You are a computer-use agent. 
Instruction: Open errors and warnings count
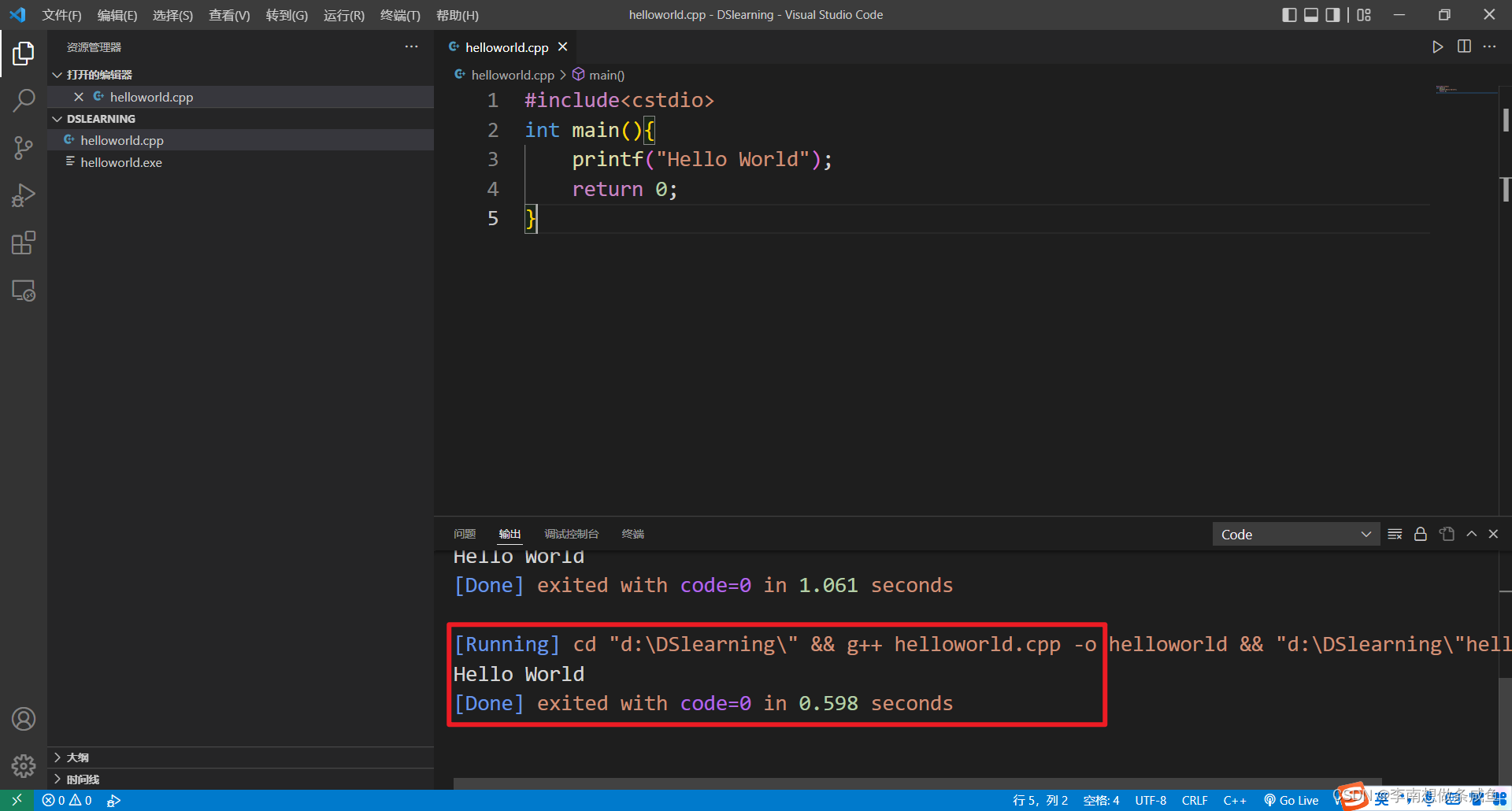pos(67,800)
